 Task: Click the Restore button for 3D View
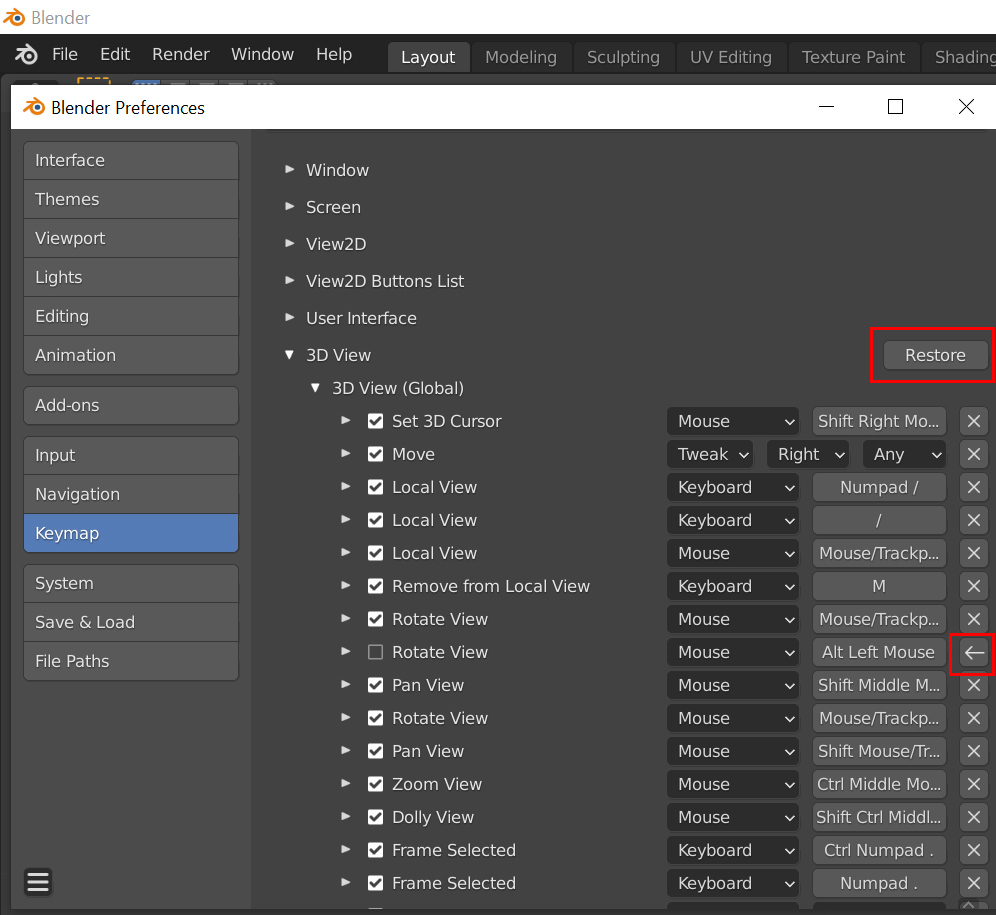[935, 355]
